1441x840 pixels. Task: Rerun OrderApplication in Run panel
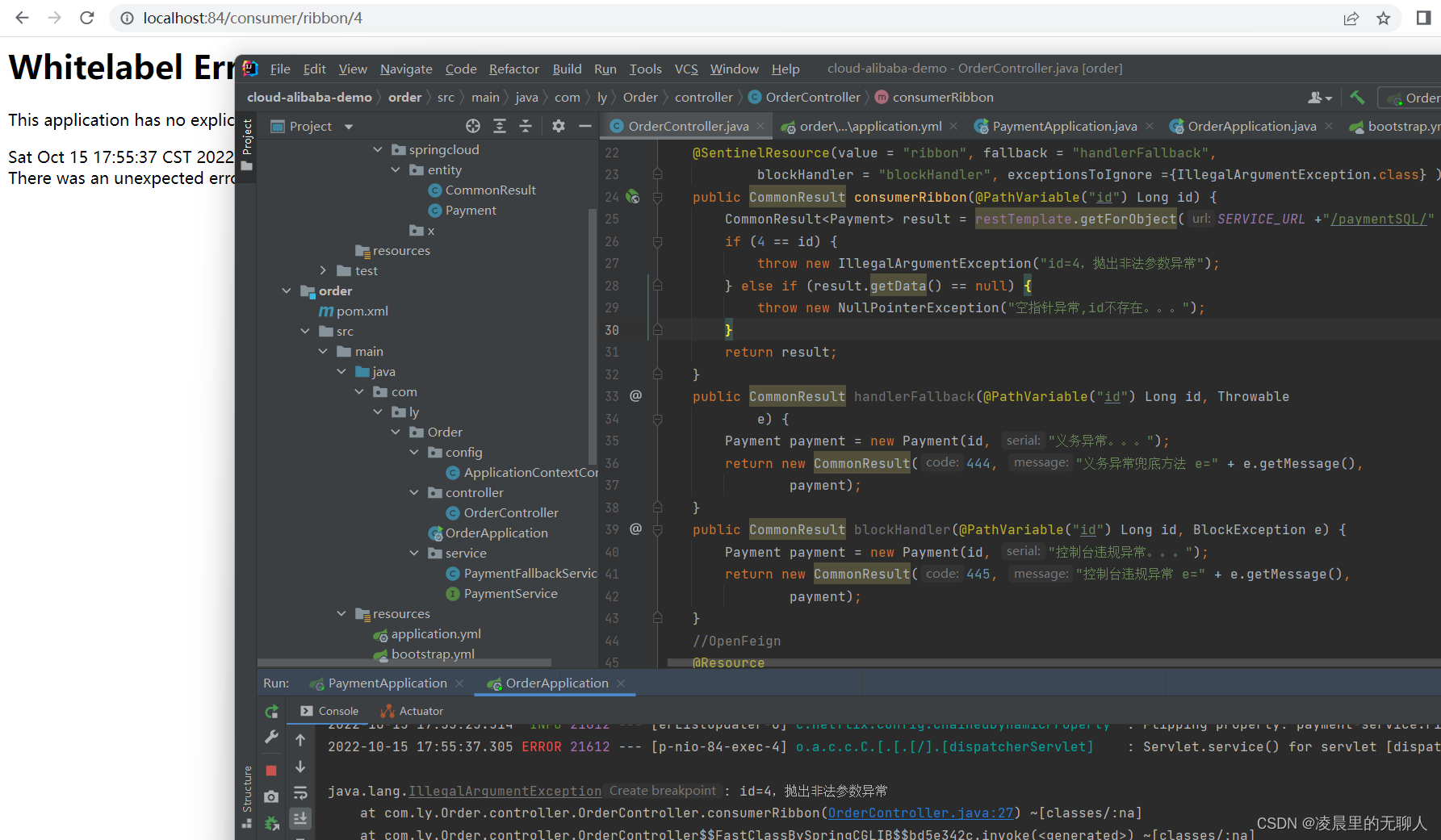(272, 712)
